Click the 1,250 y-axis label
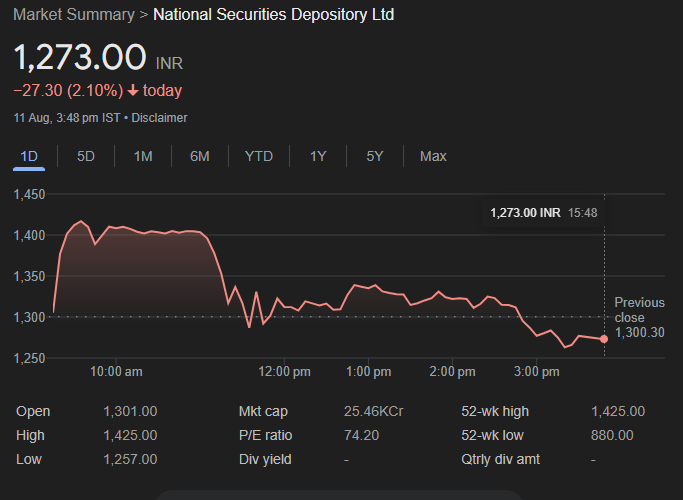 (x=29, y=358)
